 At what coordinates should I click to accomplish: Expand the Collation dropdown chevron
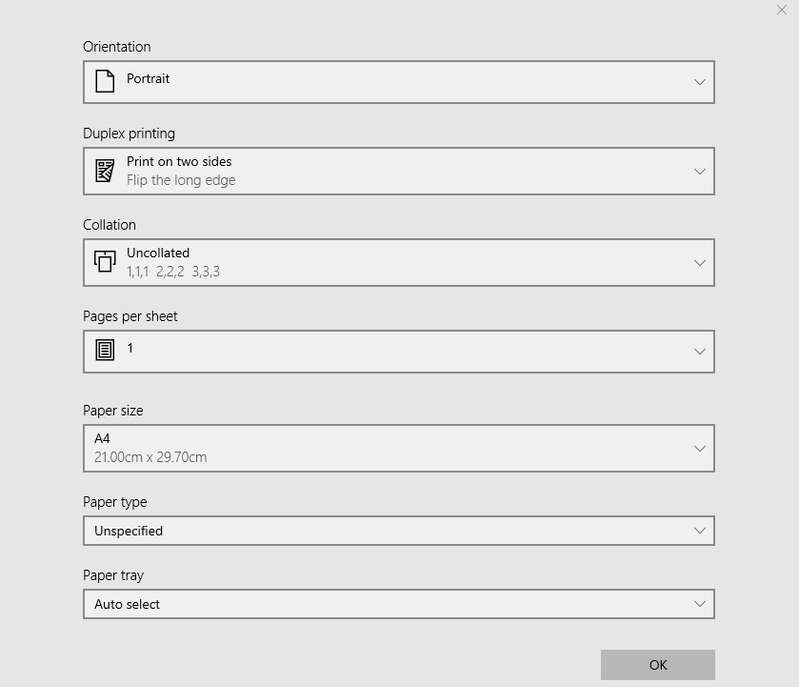pyautogui.click(x=700, y=263)
